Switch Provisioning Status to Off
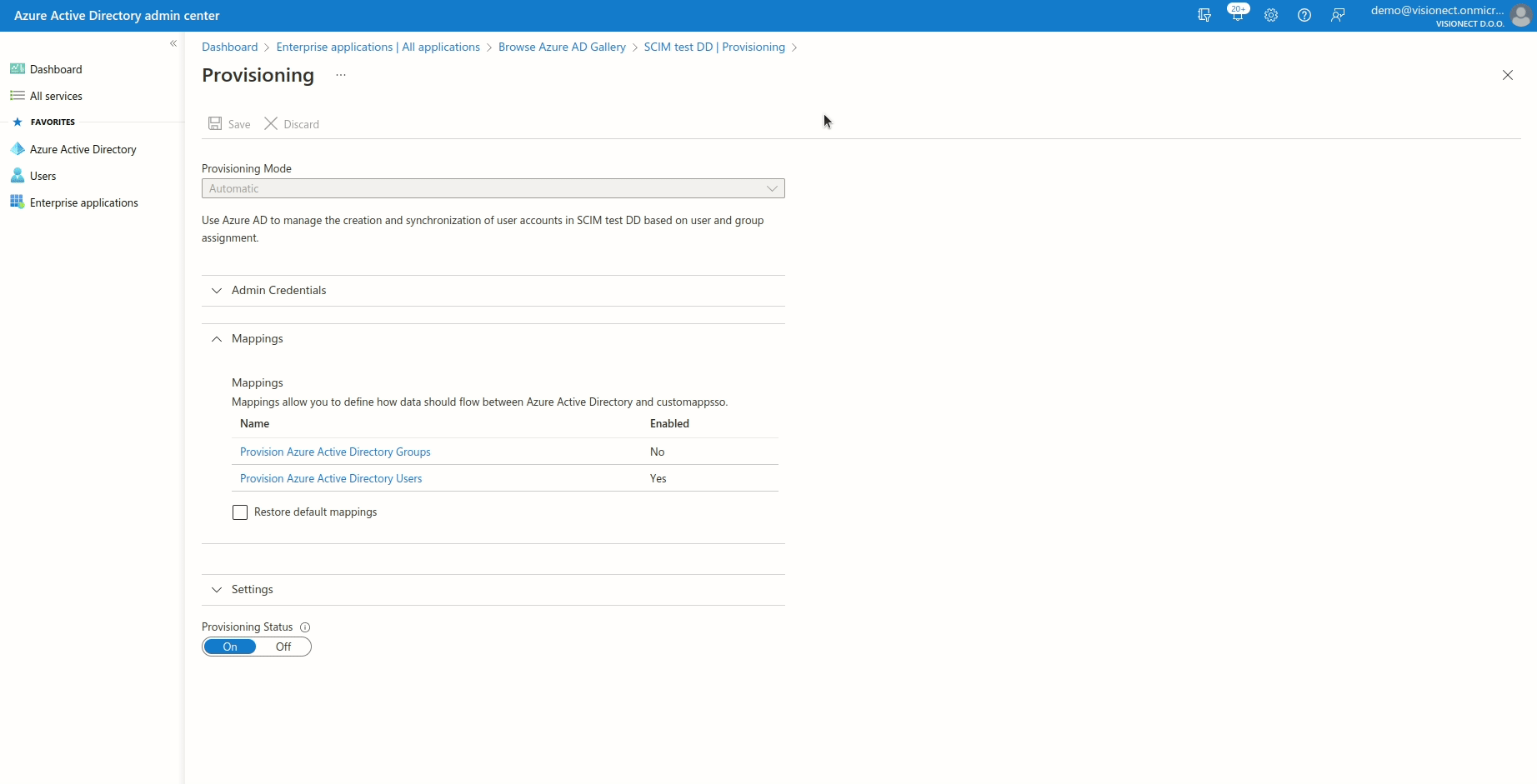 pyautogui.click(x=283, y=647)
